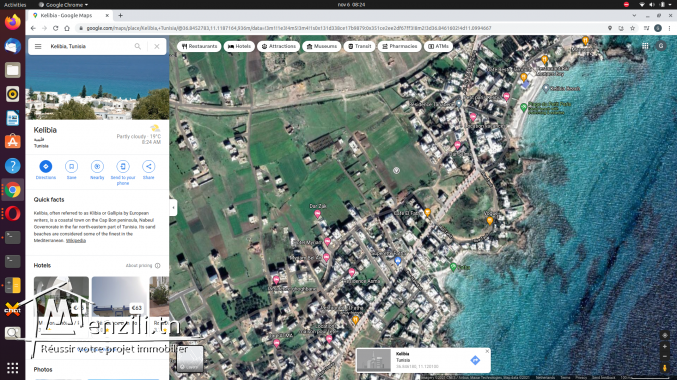Filter map by Museums

pos(322,46)
